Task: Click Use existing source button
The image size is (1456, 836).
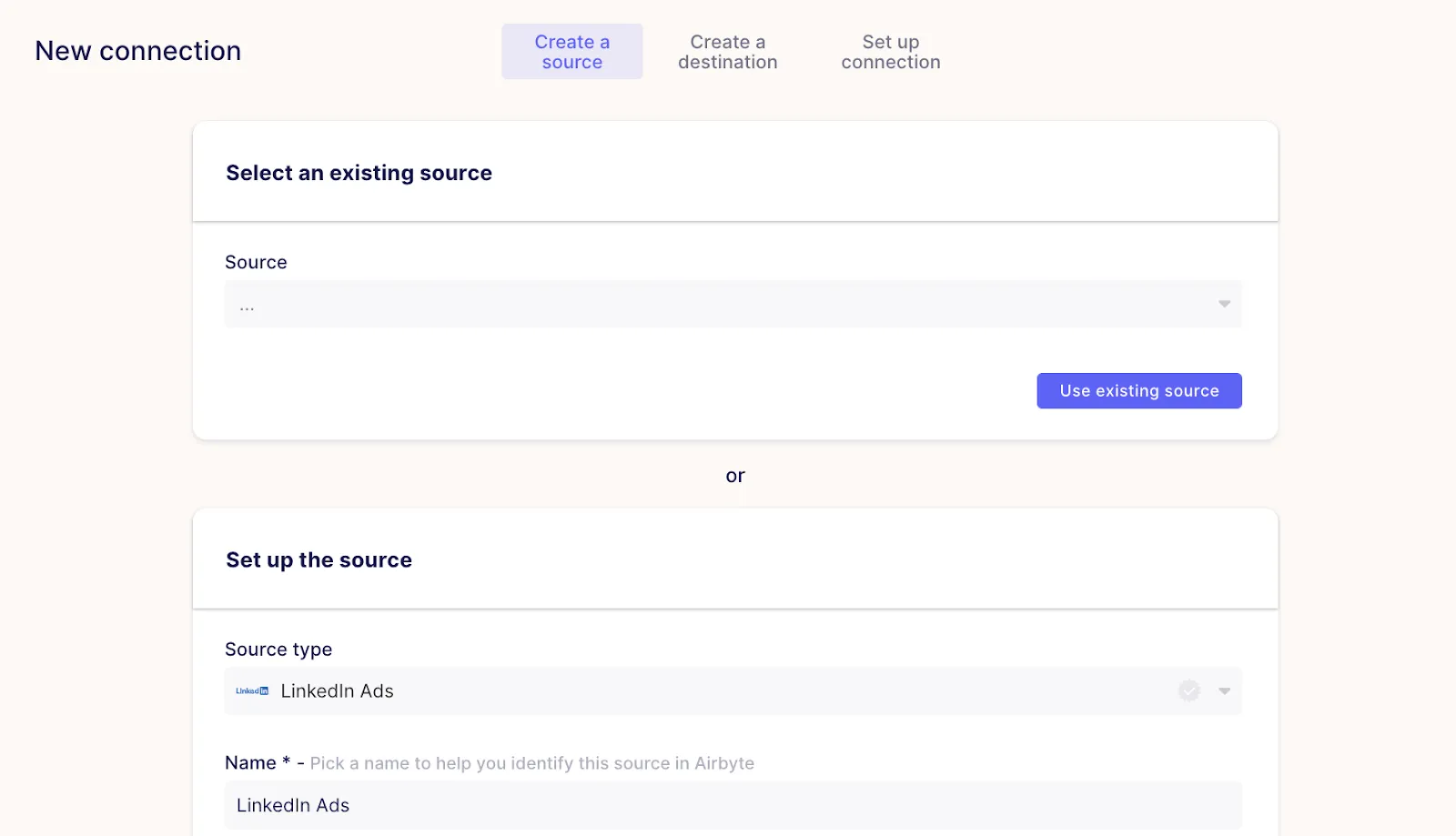Action: (1138, 391)
